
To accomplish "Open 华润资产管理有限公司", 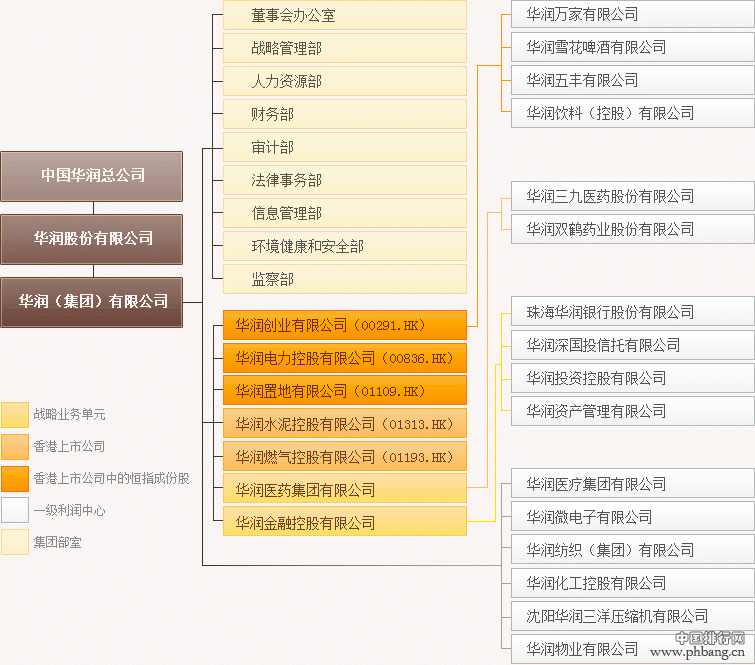I will [x=633, y=411].
